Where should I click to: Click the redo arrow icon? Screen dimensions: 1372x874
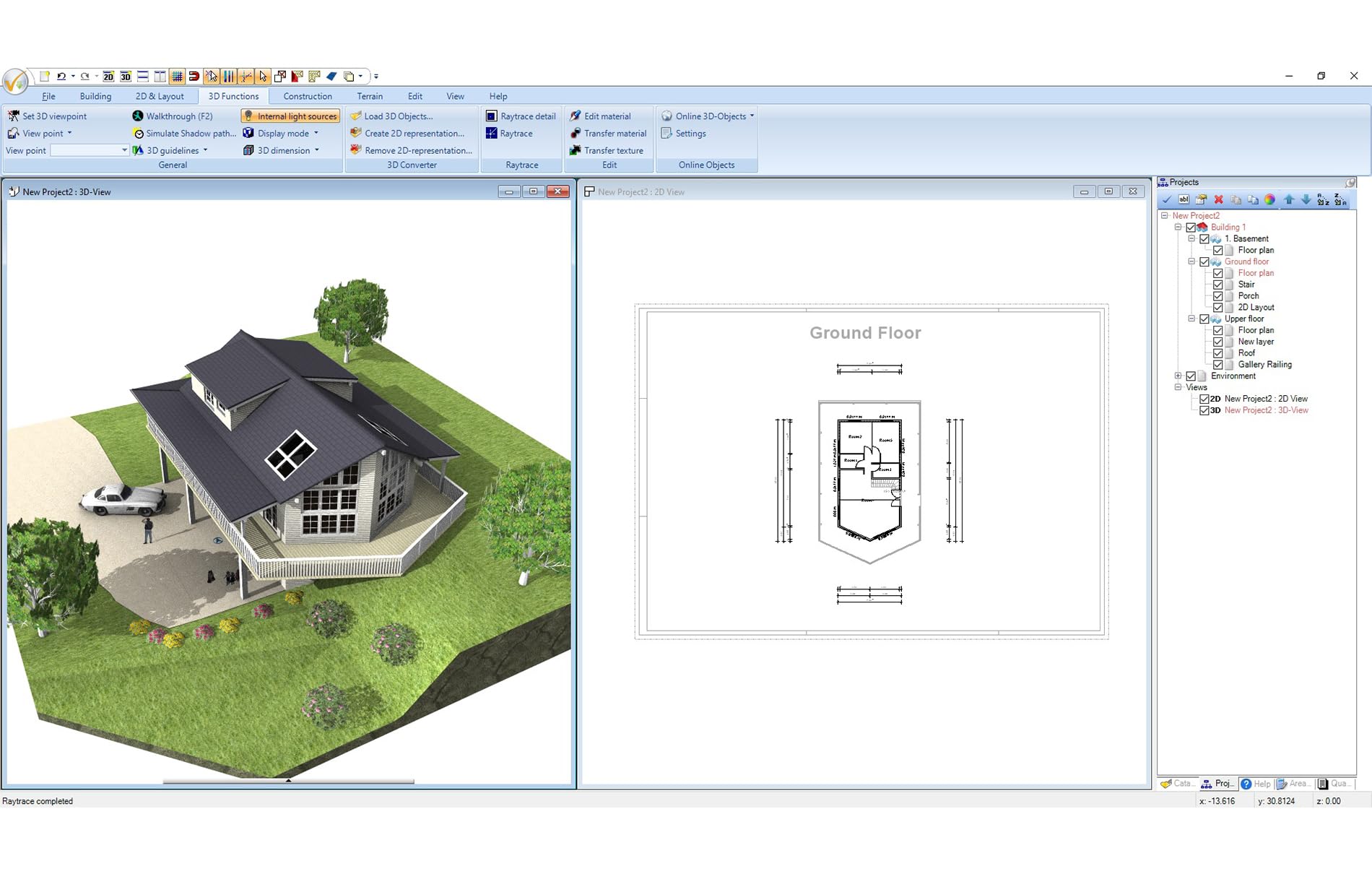(85, 76)
